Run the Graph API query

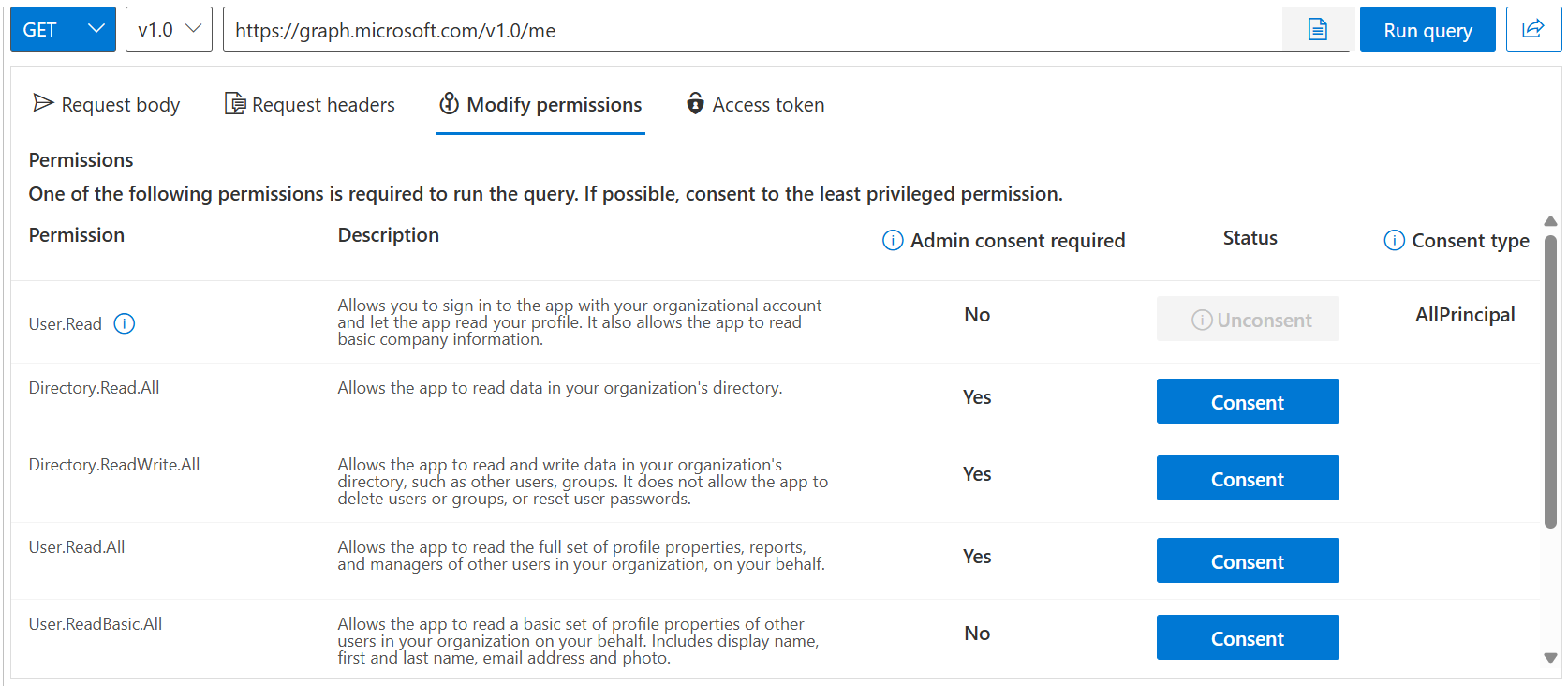pos(1427,29)
